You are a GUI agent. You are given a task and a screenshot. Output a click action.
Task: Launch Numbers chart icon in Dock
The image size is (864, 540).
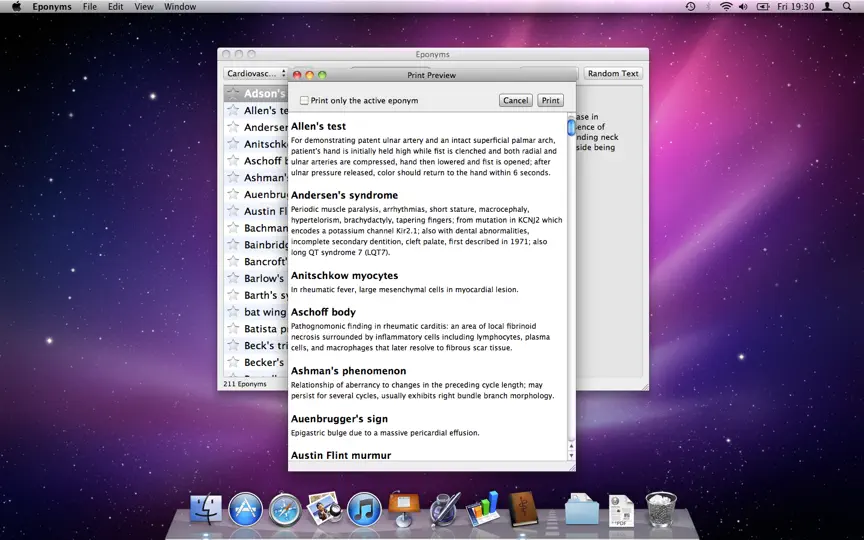pyautogui.click(x=483, y=508)
